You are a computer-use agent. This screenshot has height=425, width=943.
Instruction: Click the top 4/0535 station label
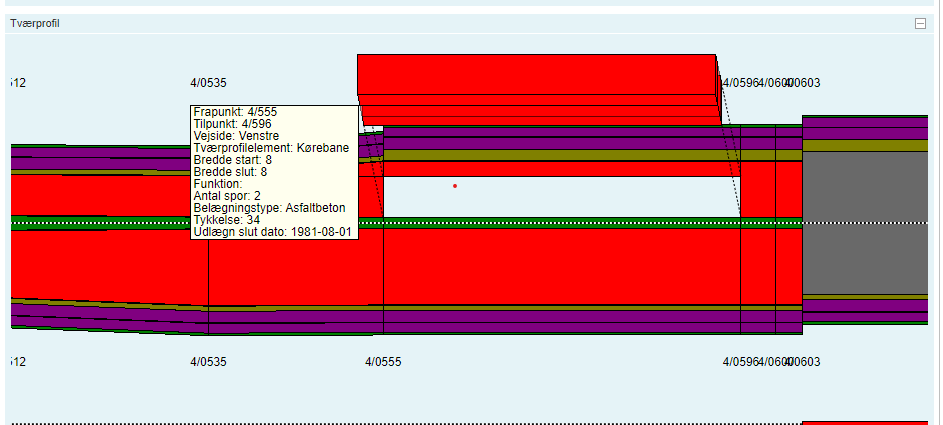click(x=208, y=82)
